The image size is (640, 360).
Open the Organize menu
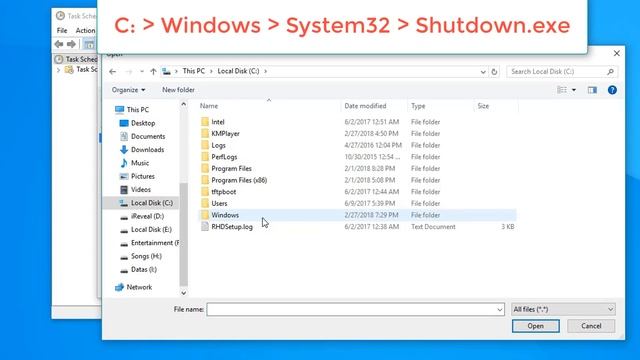point(128,90)
